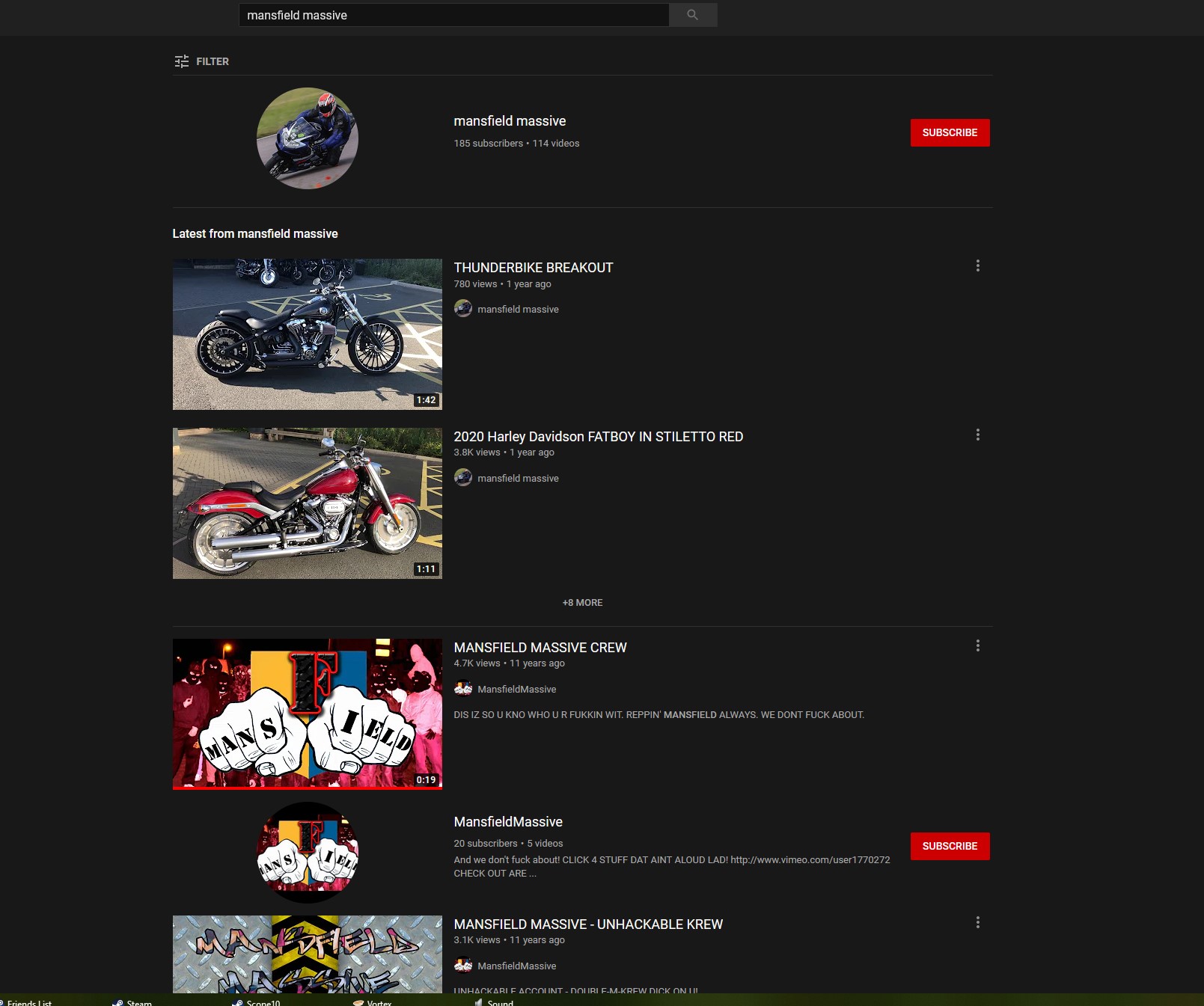
Task: Open the mansfield massive channel avatar with motorcycle
Action: coord(308,138)
